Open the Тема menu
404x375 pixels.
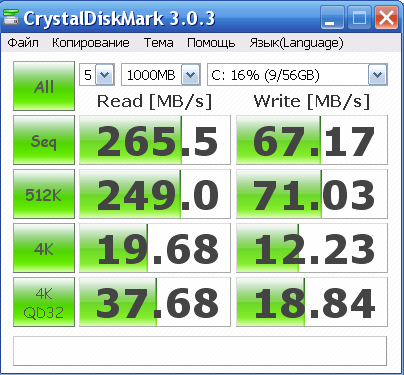coord(158,43)
